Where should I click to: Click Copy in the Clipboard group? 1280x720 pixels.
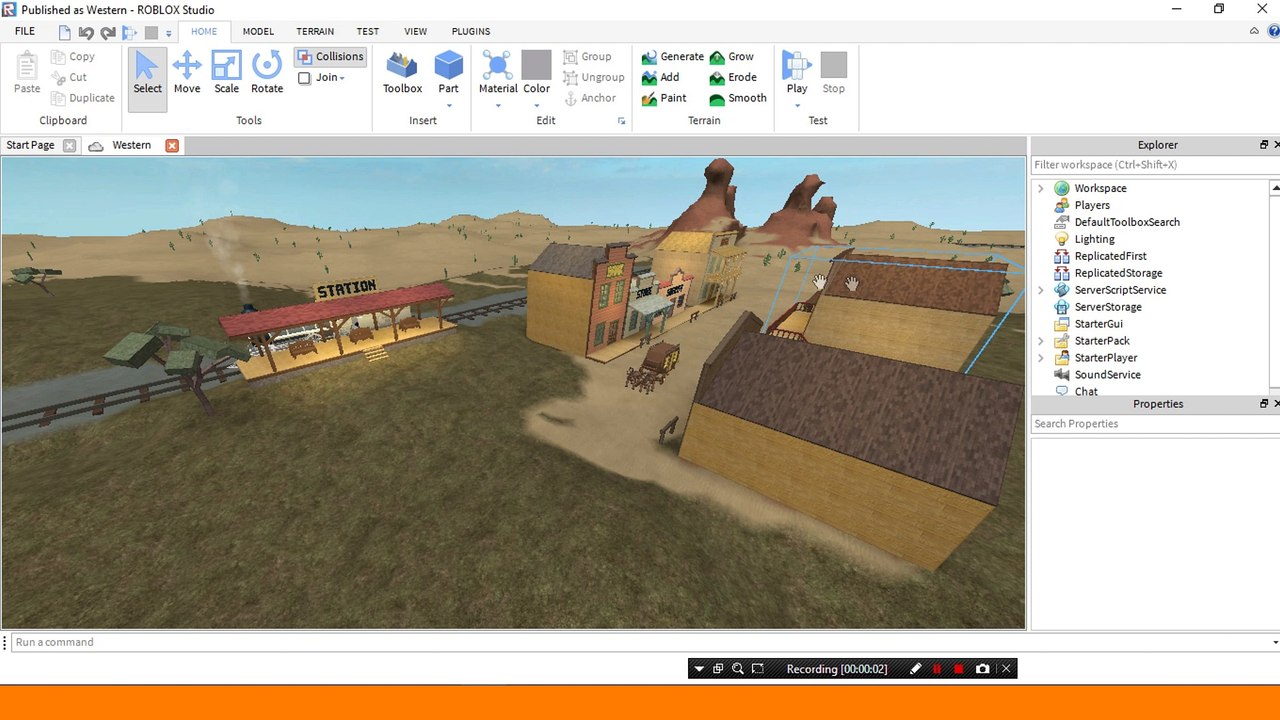pyautogui.click(x=73, y=57)
